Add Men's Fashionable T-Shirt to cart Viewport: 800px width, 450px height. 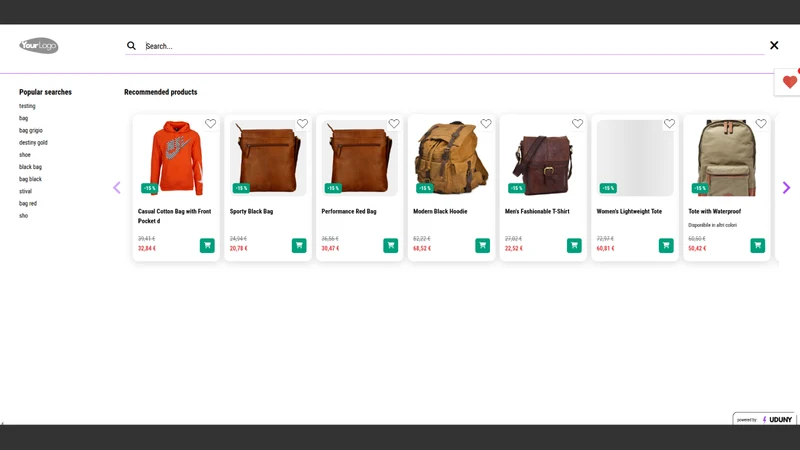(x=574, y=245)
